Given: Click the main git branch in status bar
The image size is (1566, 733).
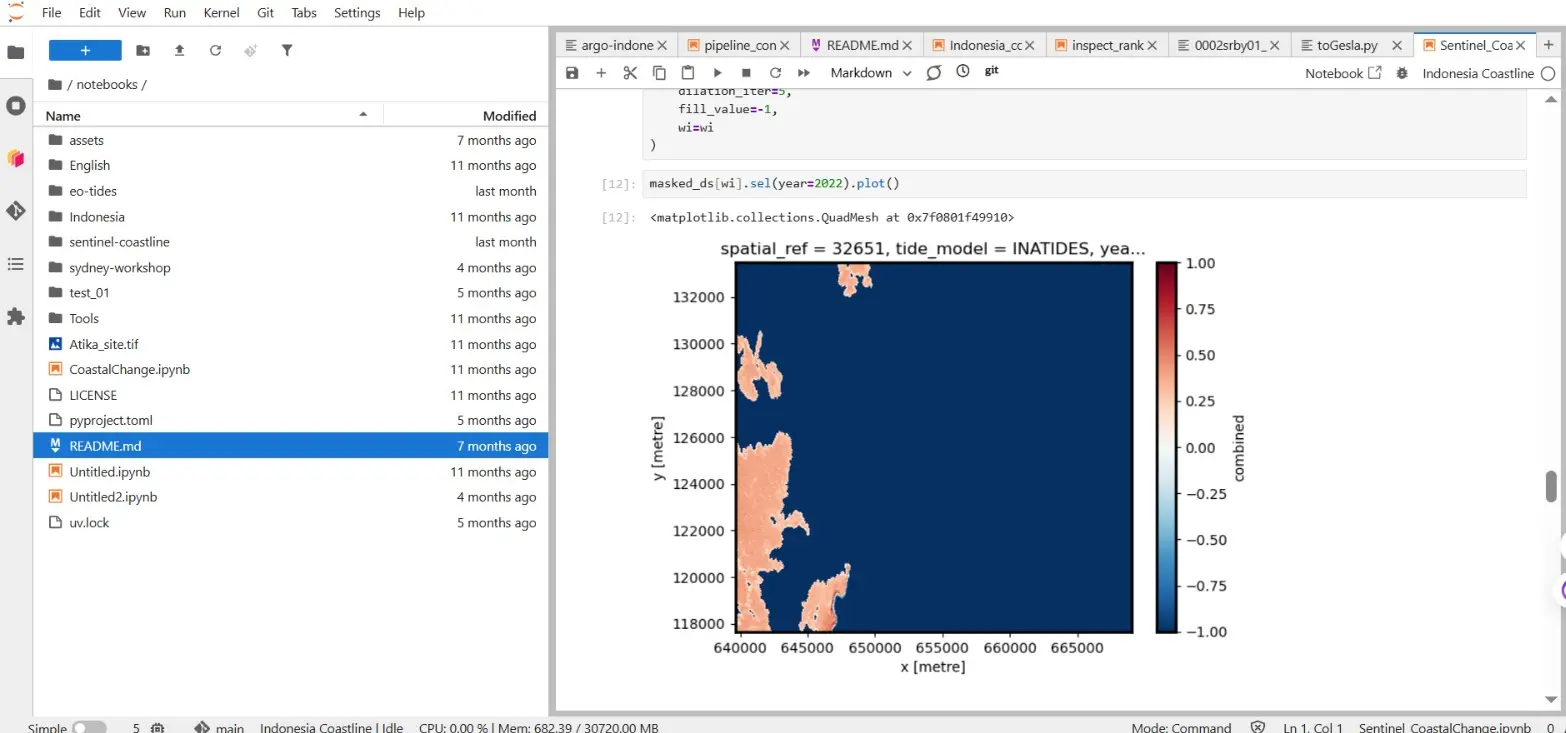Looking at the screenshot, I should click(x=219, y=727).
